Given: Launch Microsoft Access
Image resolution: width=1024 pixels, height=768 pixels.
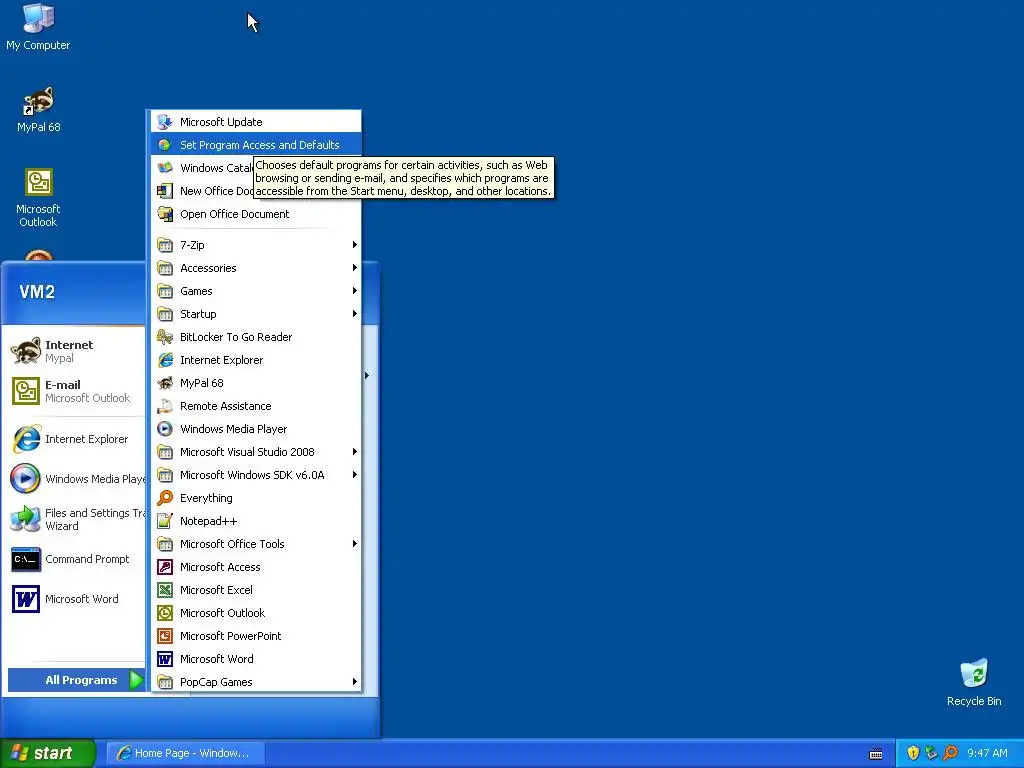Looking at the screenshot, I should pyautogui.click(x=255, y=567).
